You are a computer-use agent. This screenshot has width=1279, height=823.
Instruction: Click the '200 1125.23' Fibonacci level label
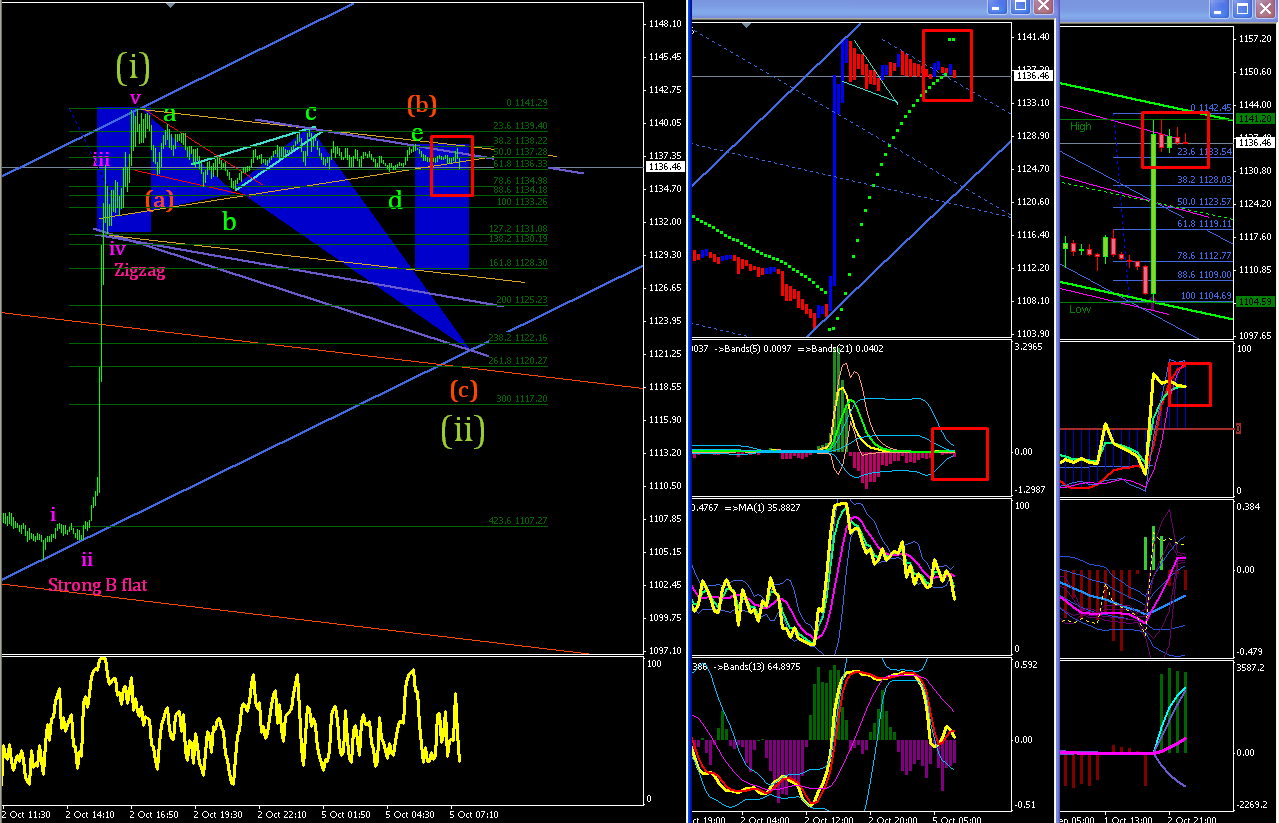[522, 300]
